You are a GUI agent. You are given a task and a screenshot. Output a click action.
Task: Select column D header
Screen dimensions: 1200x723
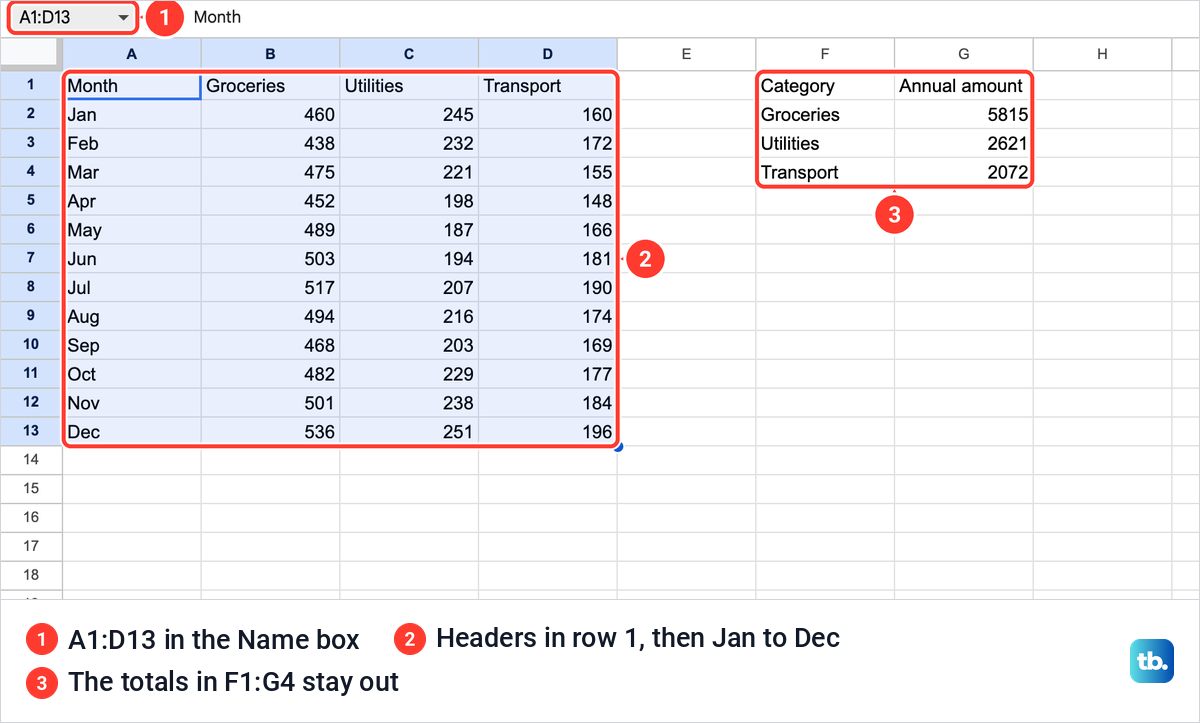(x=548, y=54)
